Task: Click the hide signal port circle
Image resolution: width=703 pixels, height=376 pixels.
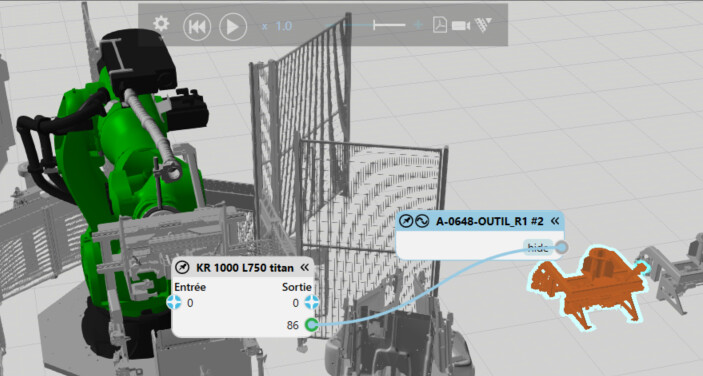Action: (x=561, y=247)
